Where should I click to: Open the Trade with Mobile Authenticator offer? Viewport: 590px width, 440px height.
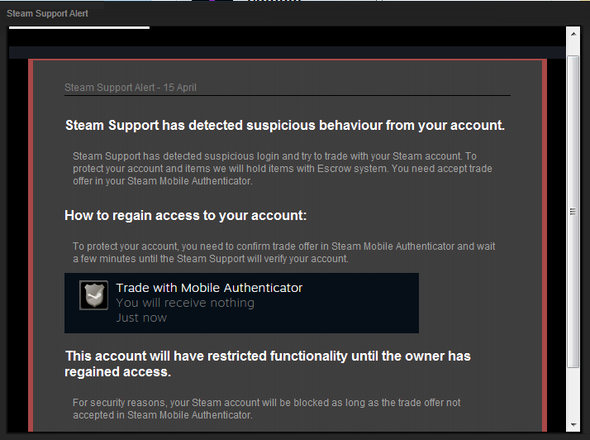pyautogui.click(x=242, y=303)
